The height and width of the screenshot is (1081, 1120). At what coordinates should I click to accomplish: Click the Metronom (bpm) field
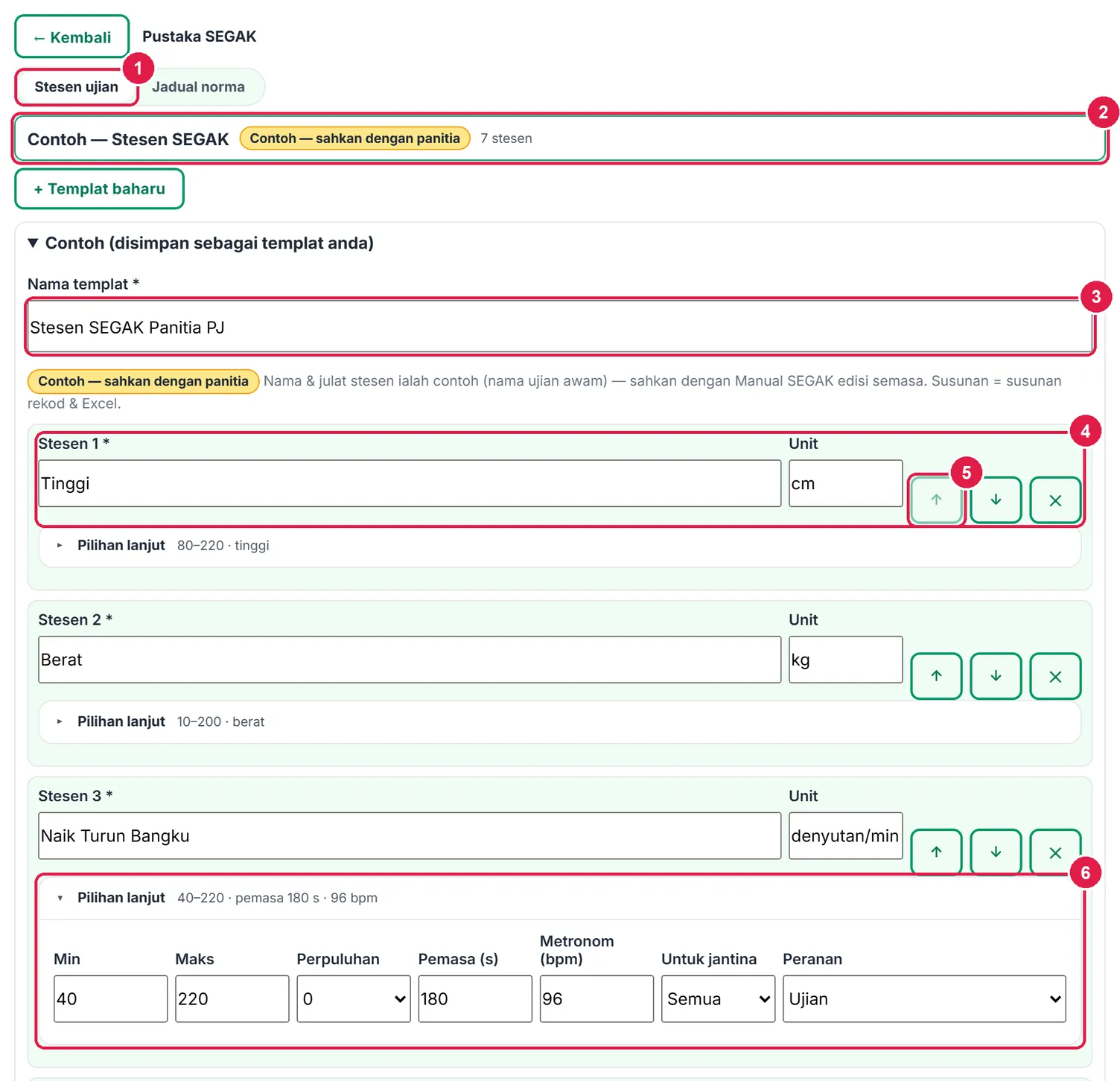click(596, 999)
